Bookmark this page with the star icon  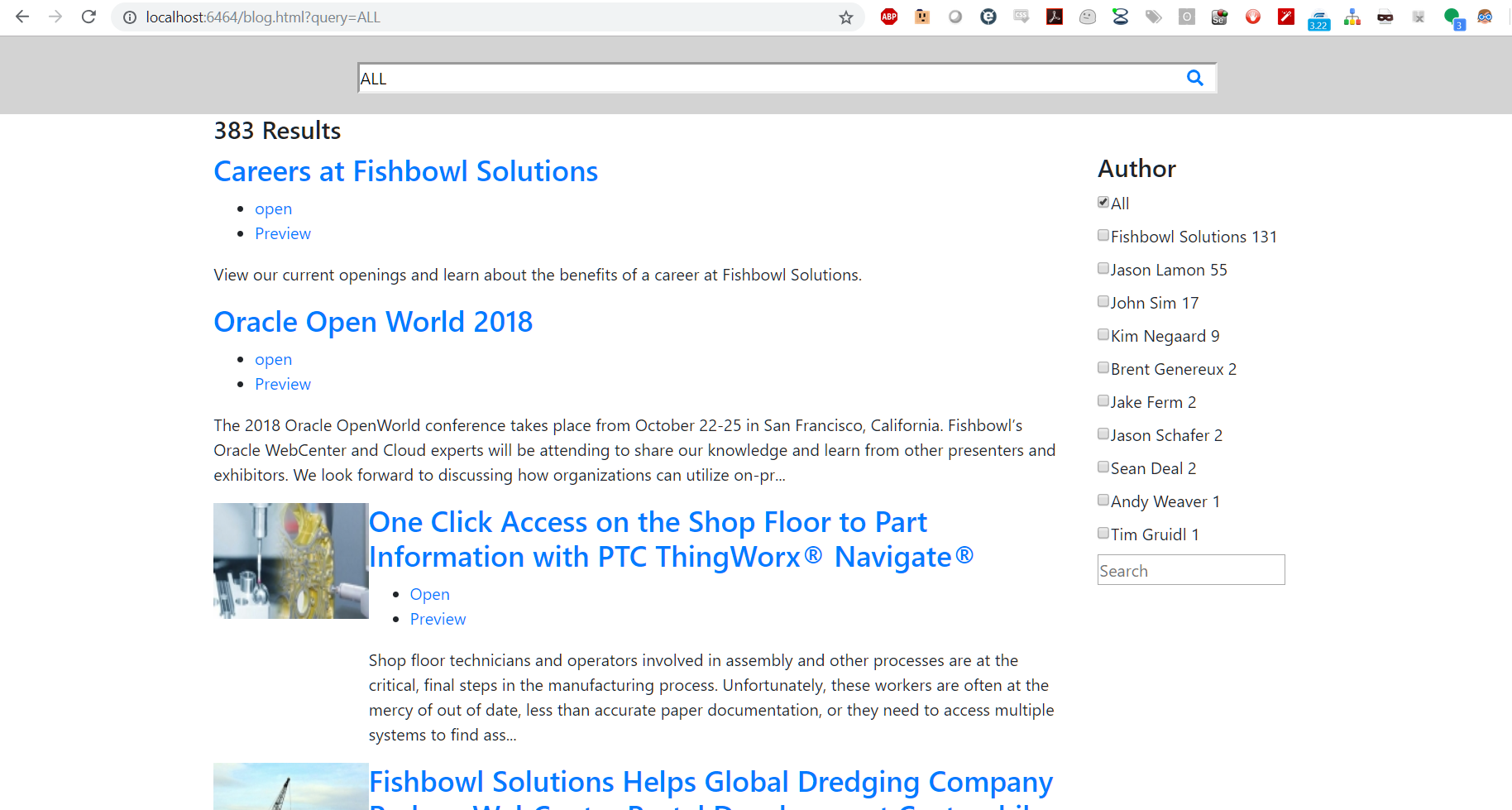[845, 17]
